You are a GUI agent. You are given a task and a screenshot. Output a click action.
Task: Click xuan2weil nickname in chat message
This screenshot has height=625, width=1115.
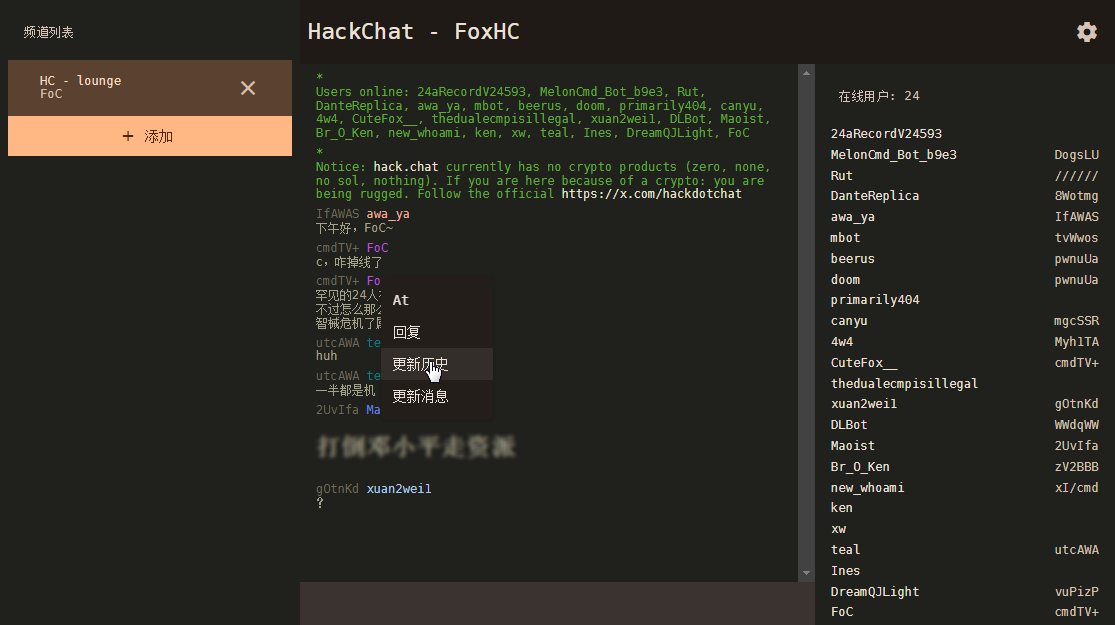click(x=398, y=489)
